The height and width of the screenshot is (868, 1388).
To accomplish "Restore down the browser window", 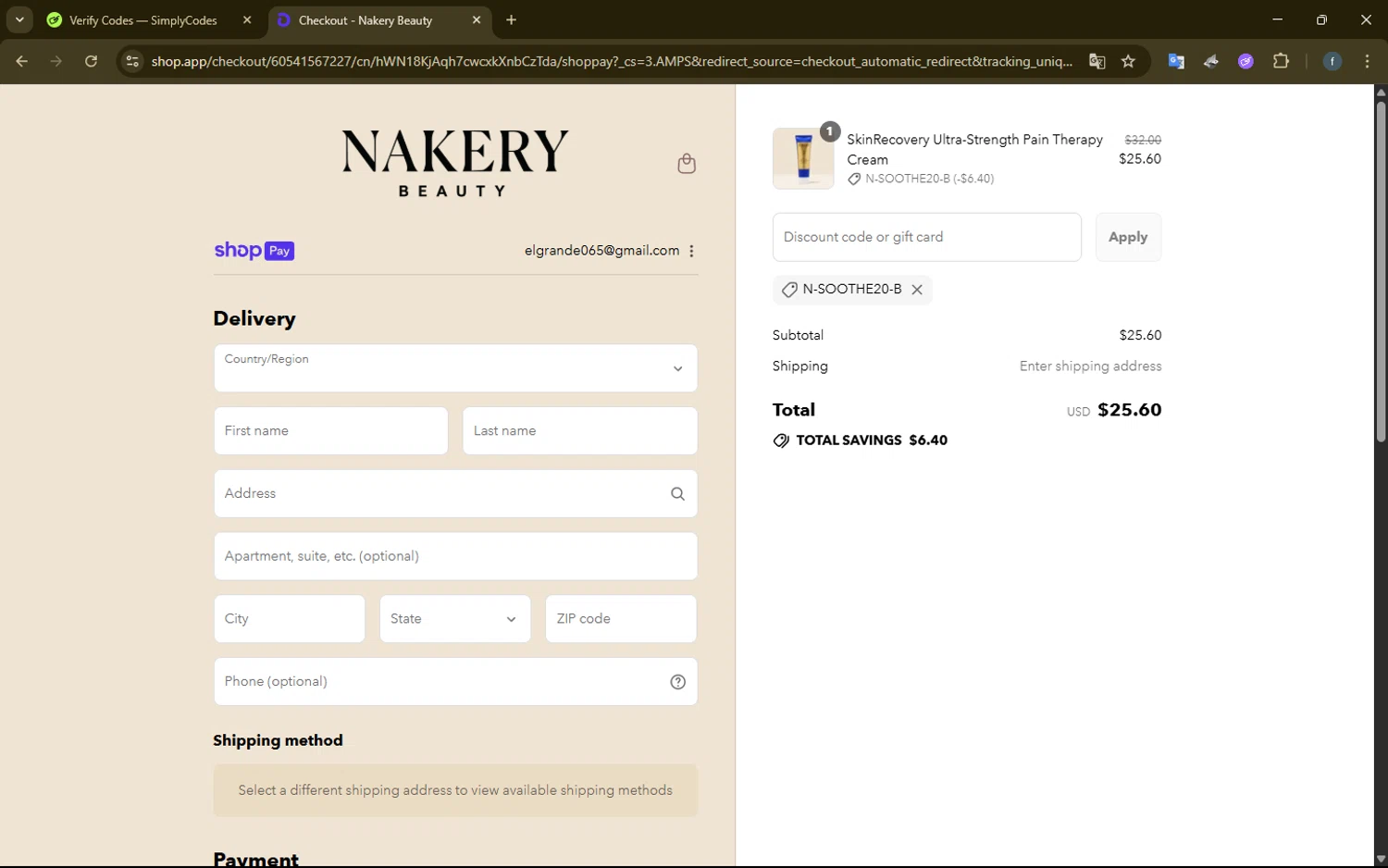I will click(x=1321, y=19).
